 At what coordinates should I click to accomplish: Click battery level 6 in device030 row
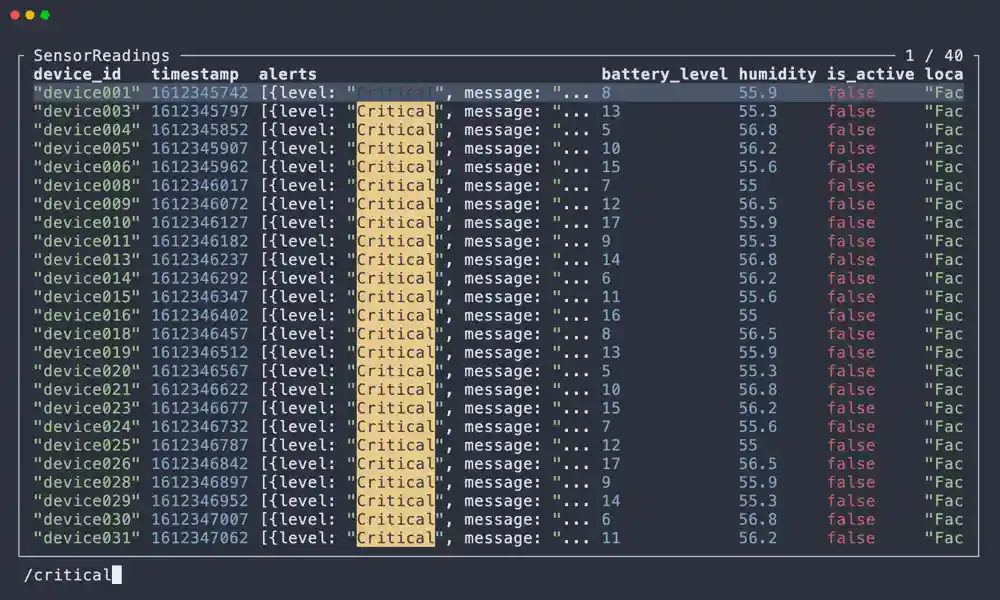[x=606, y=519]
